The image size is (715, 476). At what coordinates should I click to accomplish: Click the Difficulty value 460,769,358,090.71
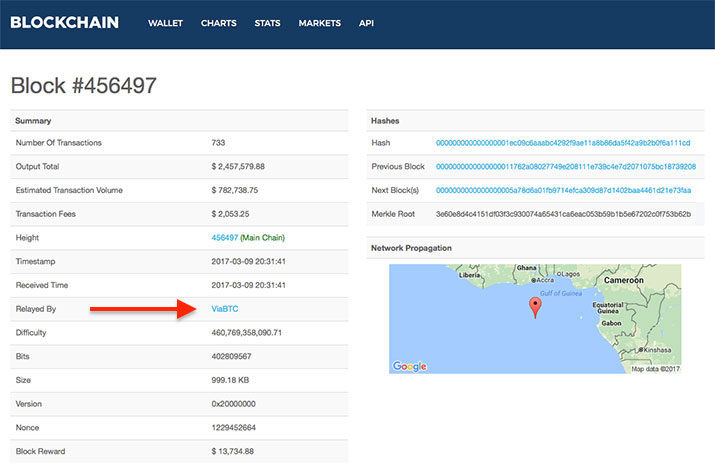pyautogui.click(x=247, y=332)
